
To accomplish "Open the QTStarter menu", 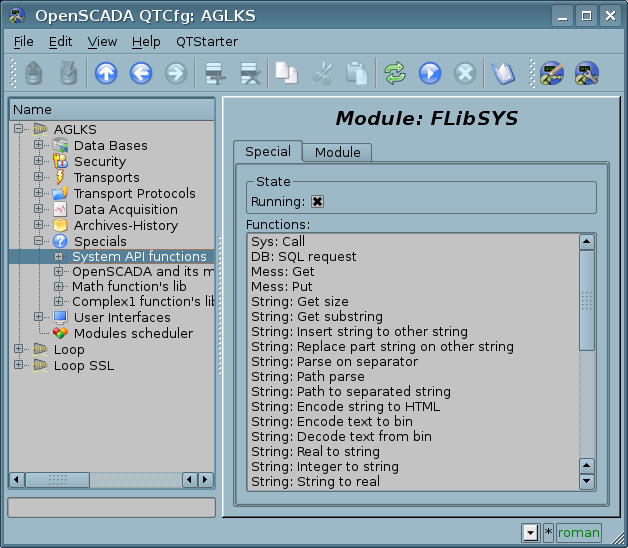I will [207, 41].
